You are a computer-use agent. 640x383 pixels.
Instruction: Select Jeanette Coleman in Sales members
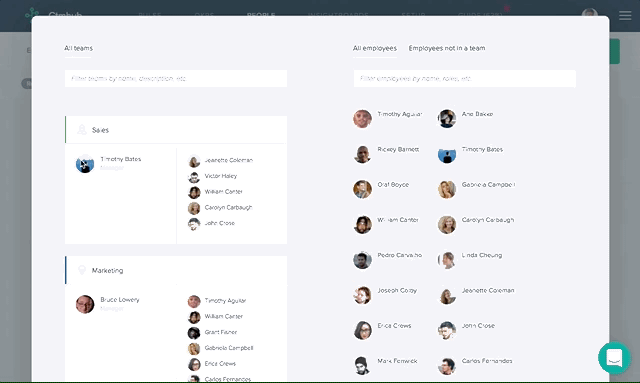pyautogui.click(x=220, y=160)
